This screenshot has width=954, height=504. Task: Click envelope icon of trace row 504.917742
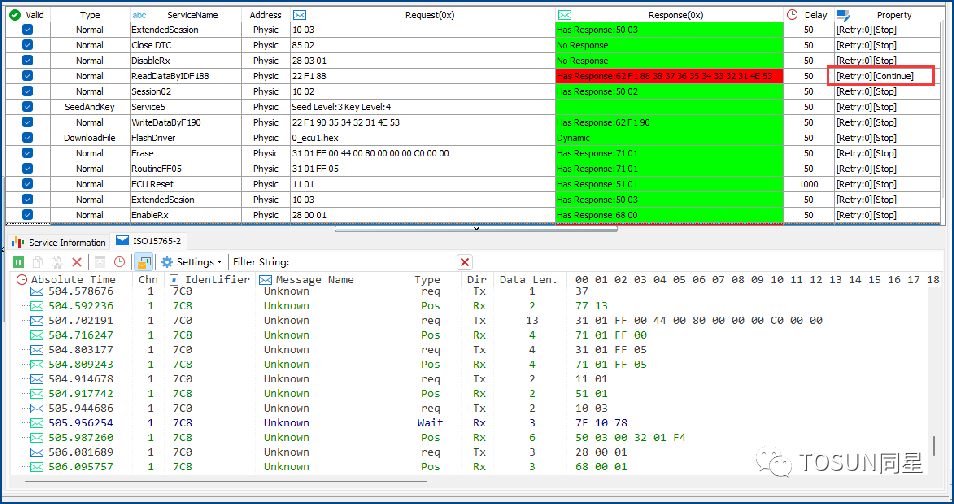(x=37, y=394)
